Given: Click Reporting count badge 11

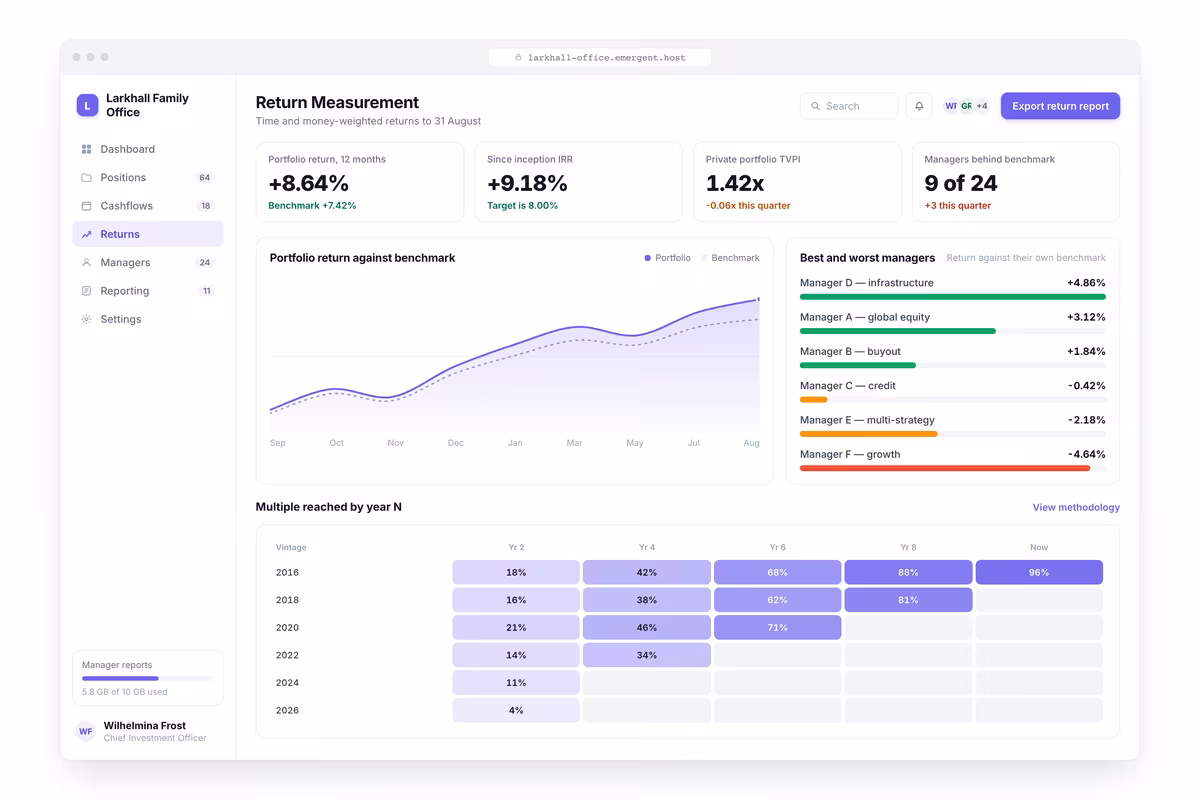Looking at the screenshot, I should pyautogui.click(x=207, y=291).
